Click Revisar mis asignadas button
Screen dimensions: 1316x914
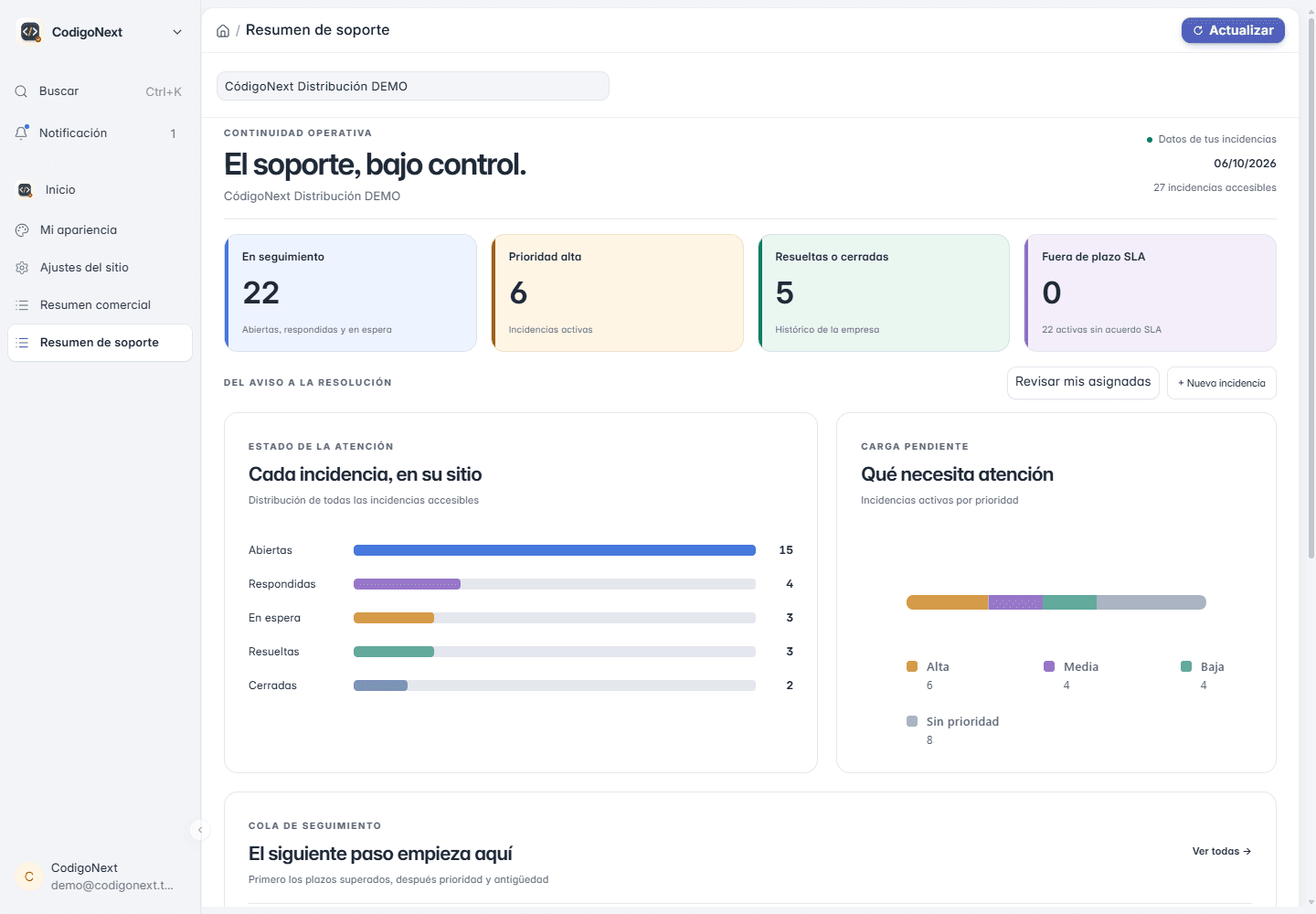1083,382
